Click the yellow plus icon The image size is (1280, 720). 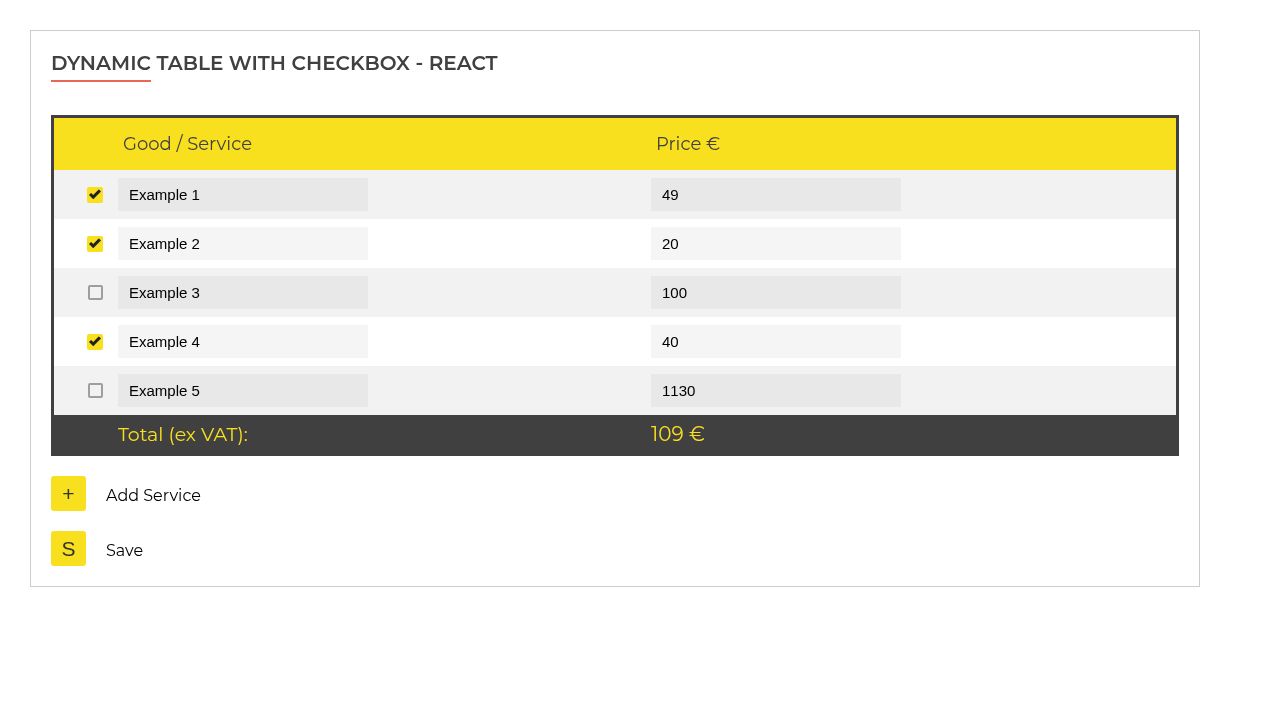[68, 493]
